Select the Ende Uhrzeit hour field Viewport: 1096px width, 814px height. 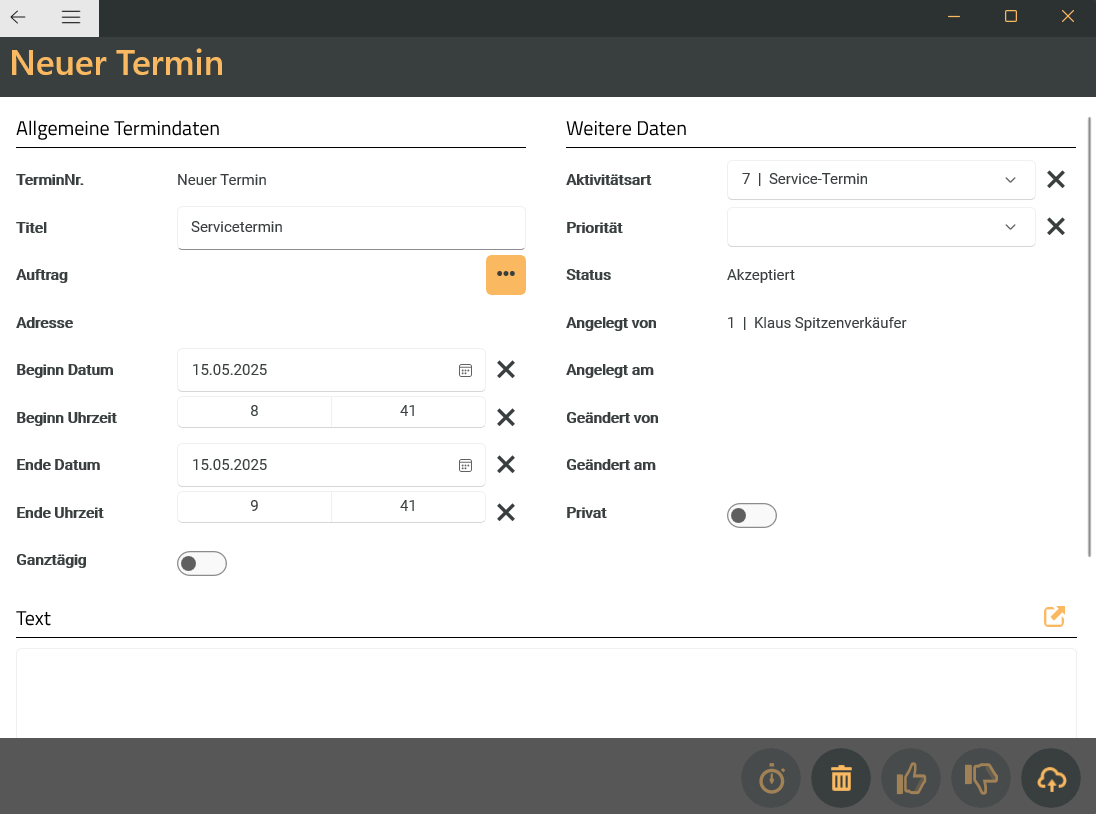(x=254, y=507)
